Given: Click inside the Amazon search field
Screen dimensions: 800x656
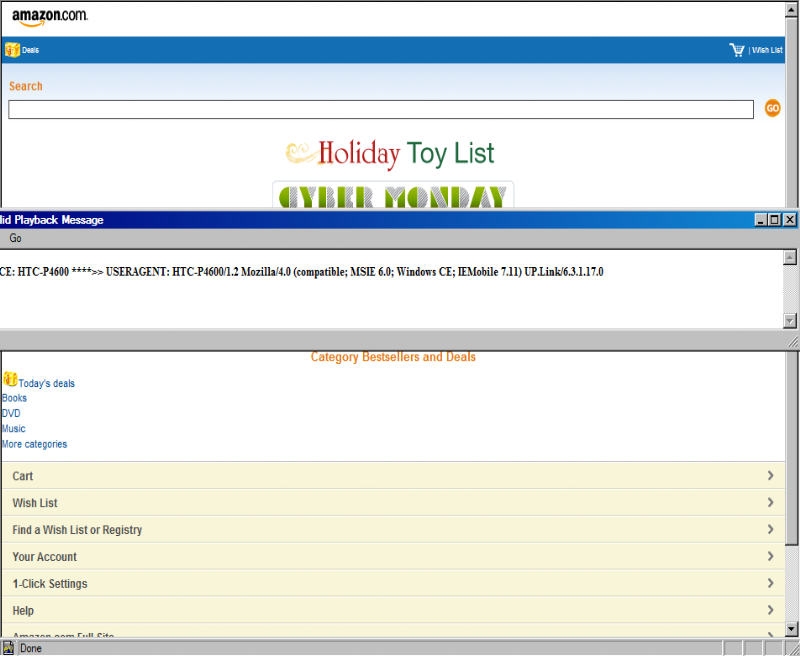Looking at the screenshot, I should coord(381,110).
